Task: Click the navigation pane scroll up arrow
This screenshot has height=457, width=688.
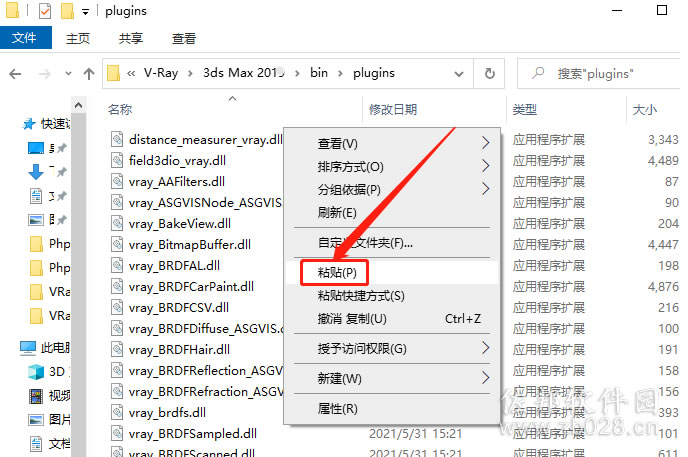Action: point(78,105)
